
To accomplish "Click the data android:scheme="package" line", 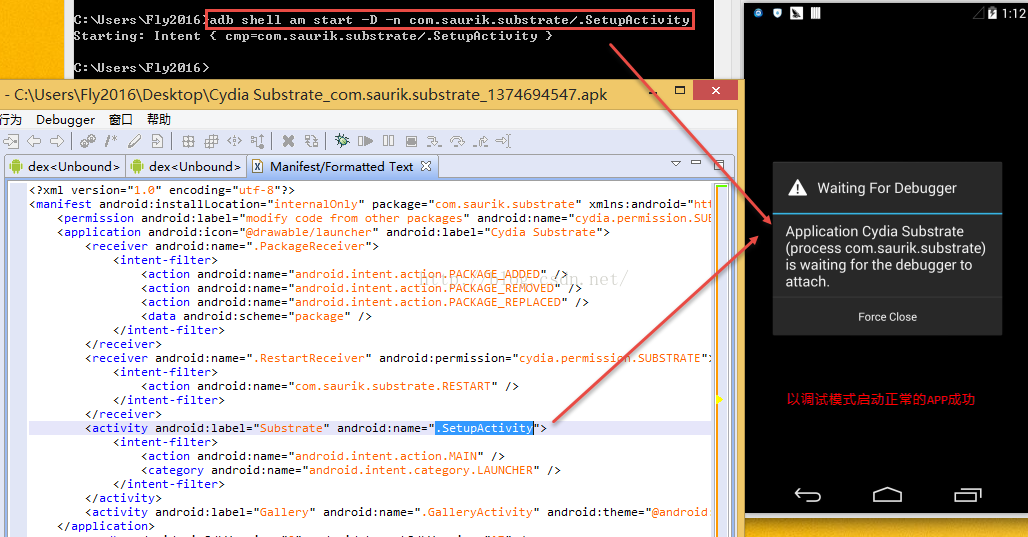I will click(256, 316).
